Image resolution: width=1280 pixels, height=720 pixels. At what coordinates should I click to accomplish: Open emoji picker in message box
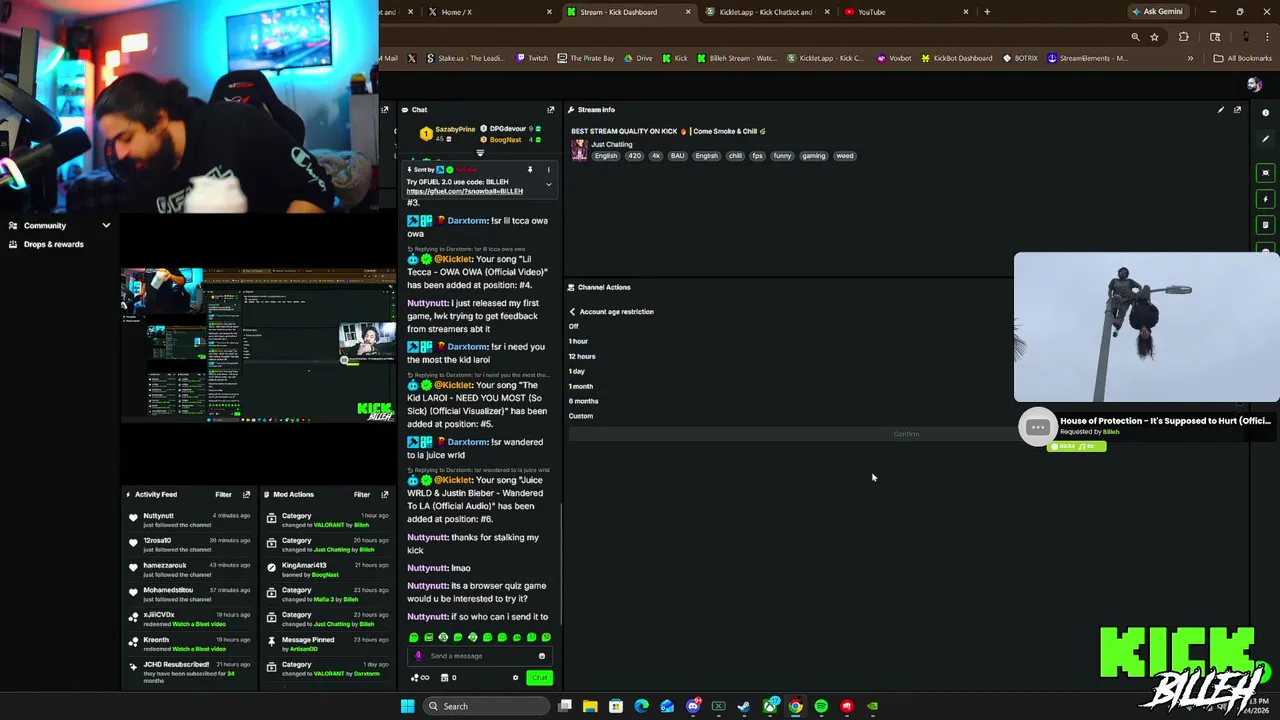pos(542,656)
